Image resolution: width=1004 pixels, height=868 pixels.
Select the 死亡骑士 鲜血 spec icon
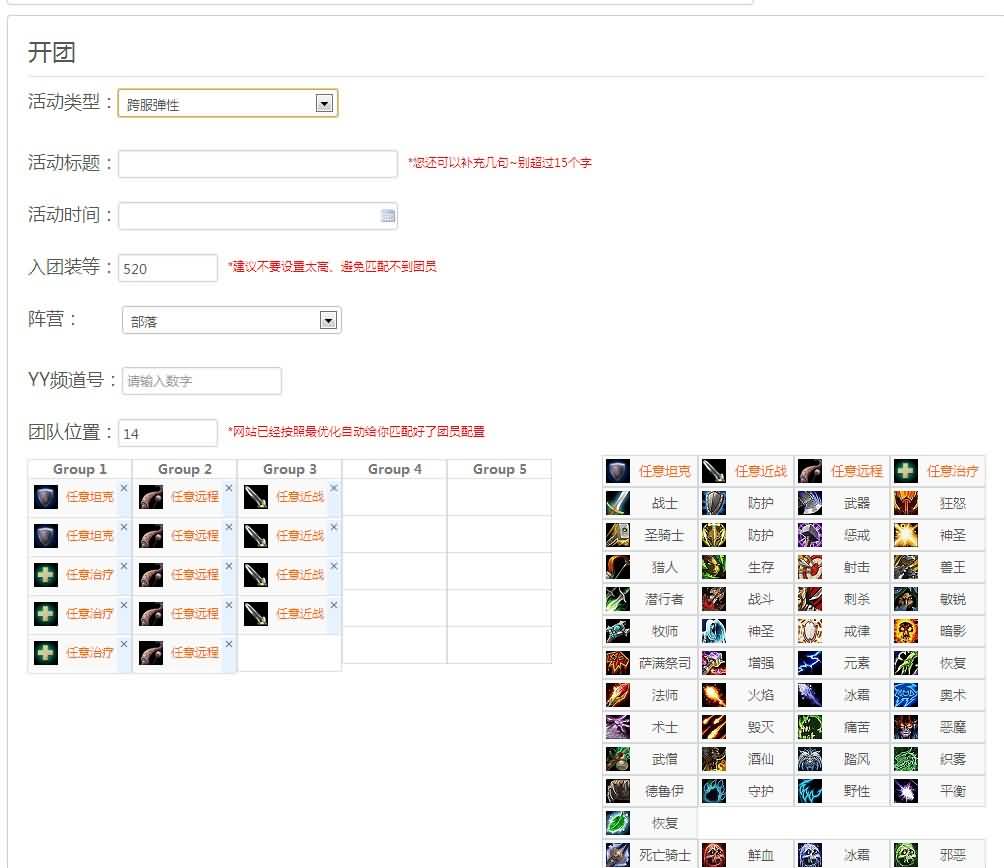[x=714, y=855]
